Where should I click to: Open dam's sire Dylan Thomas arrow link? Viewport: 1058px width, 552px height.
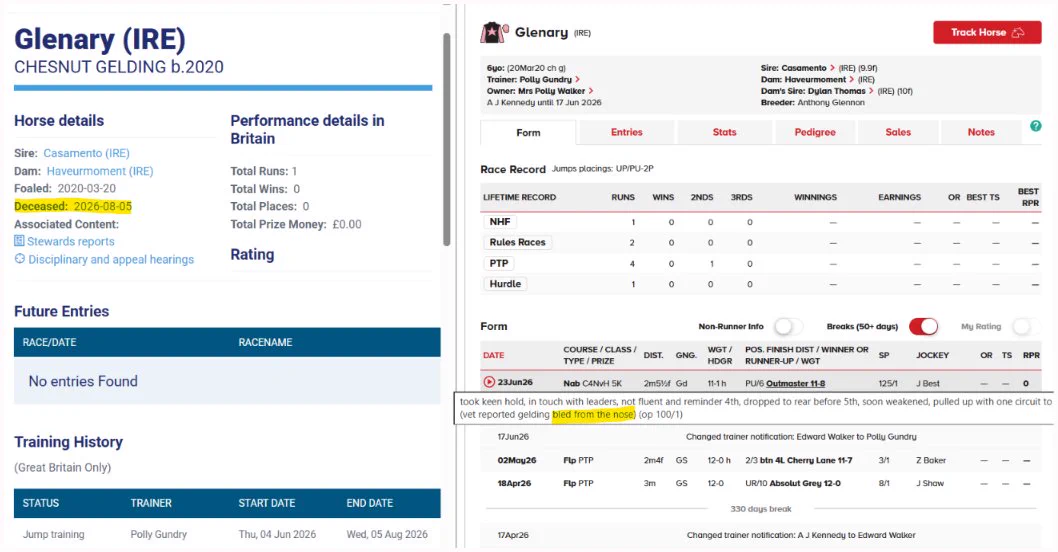point(870,91)
